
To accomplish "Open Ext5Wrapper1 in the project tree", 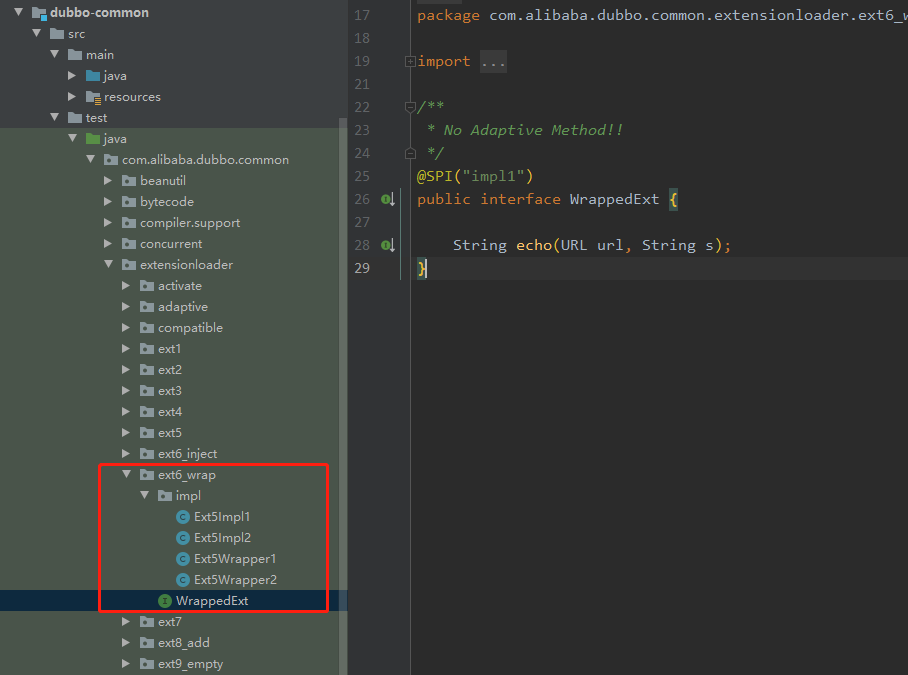I will tap(235, 559).
